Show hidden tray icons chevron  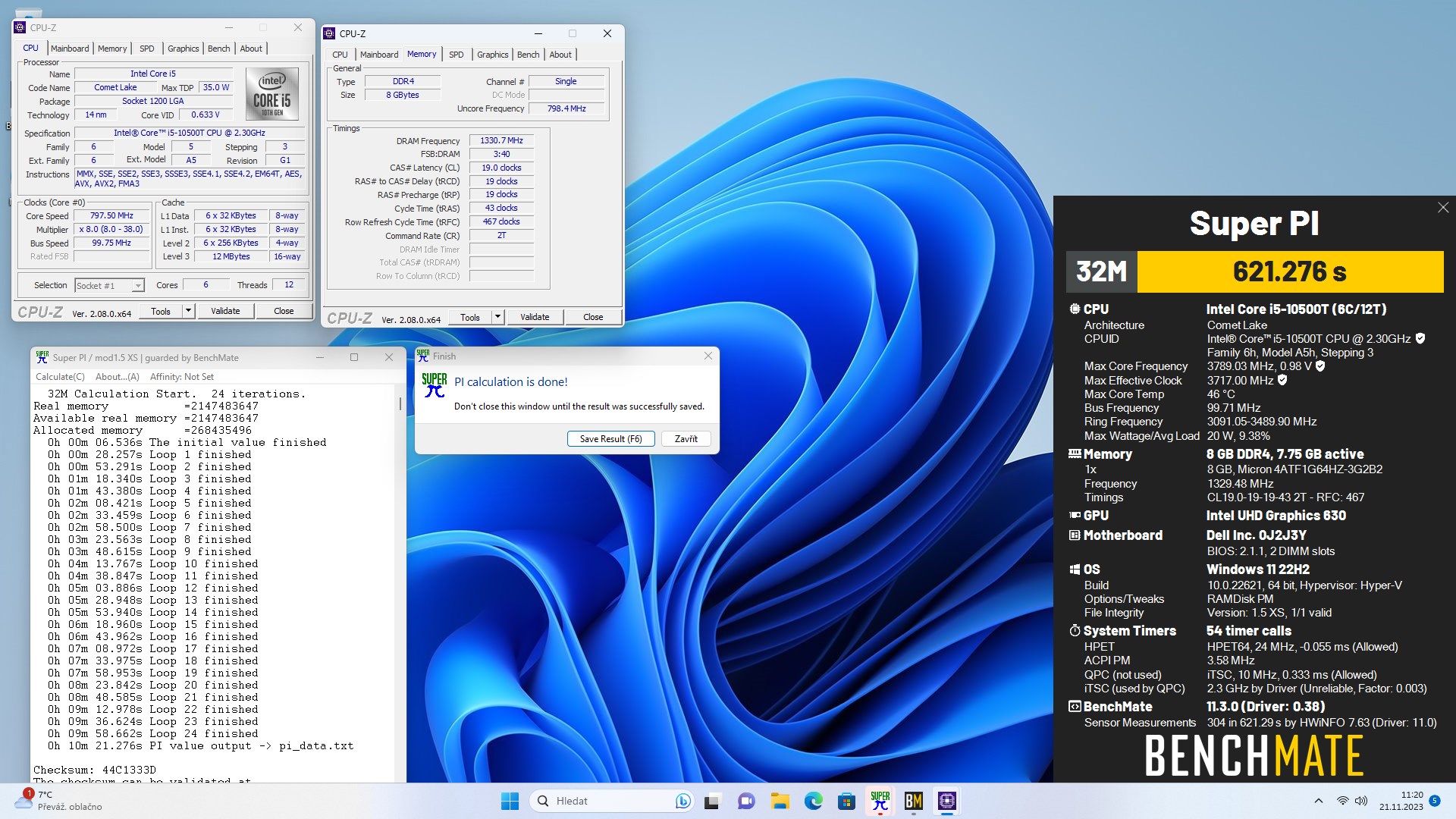(x=1318, y=801)
